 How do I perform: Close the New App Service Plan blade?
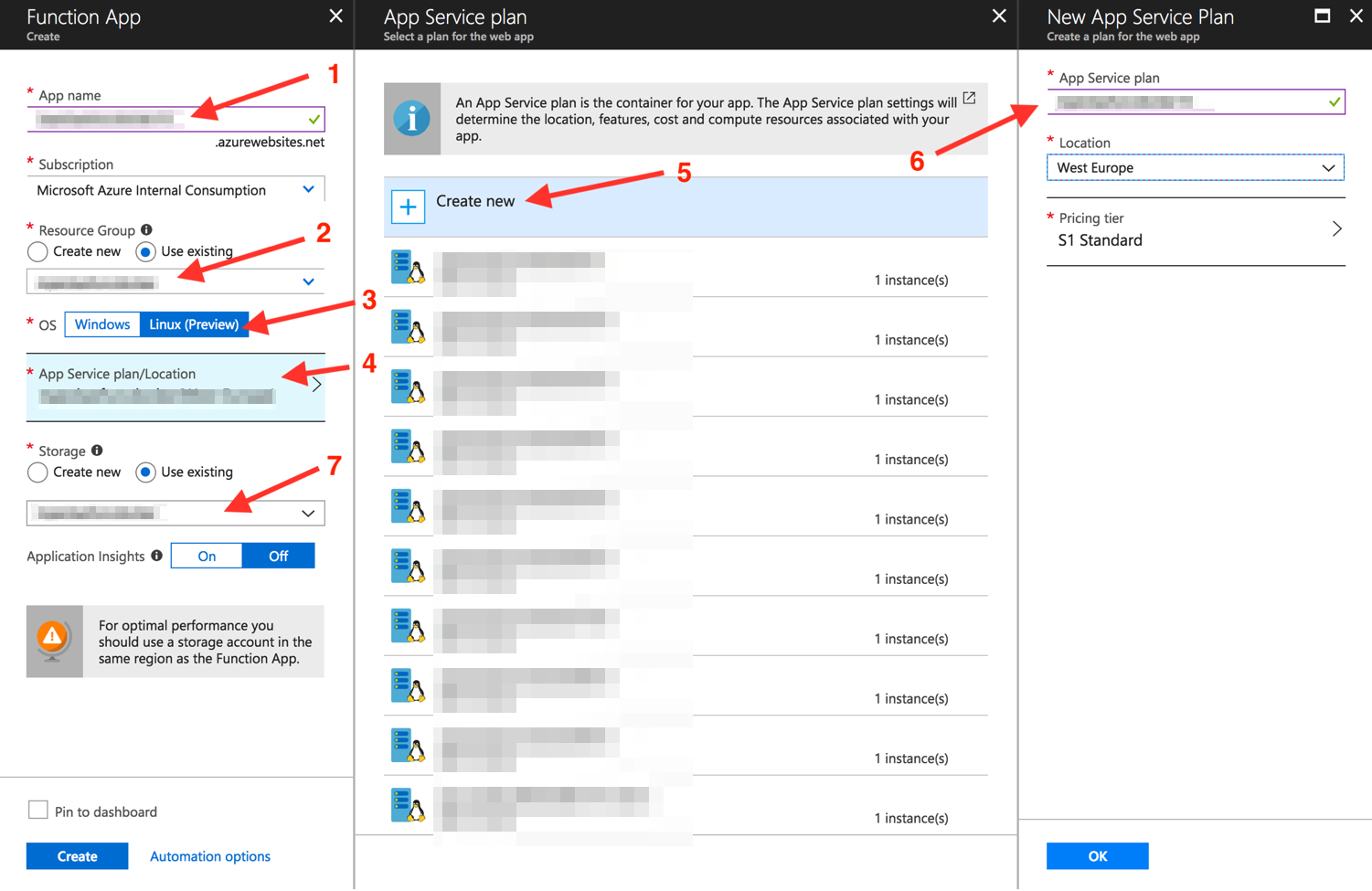[1356, 16]
